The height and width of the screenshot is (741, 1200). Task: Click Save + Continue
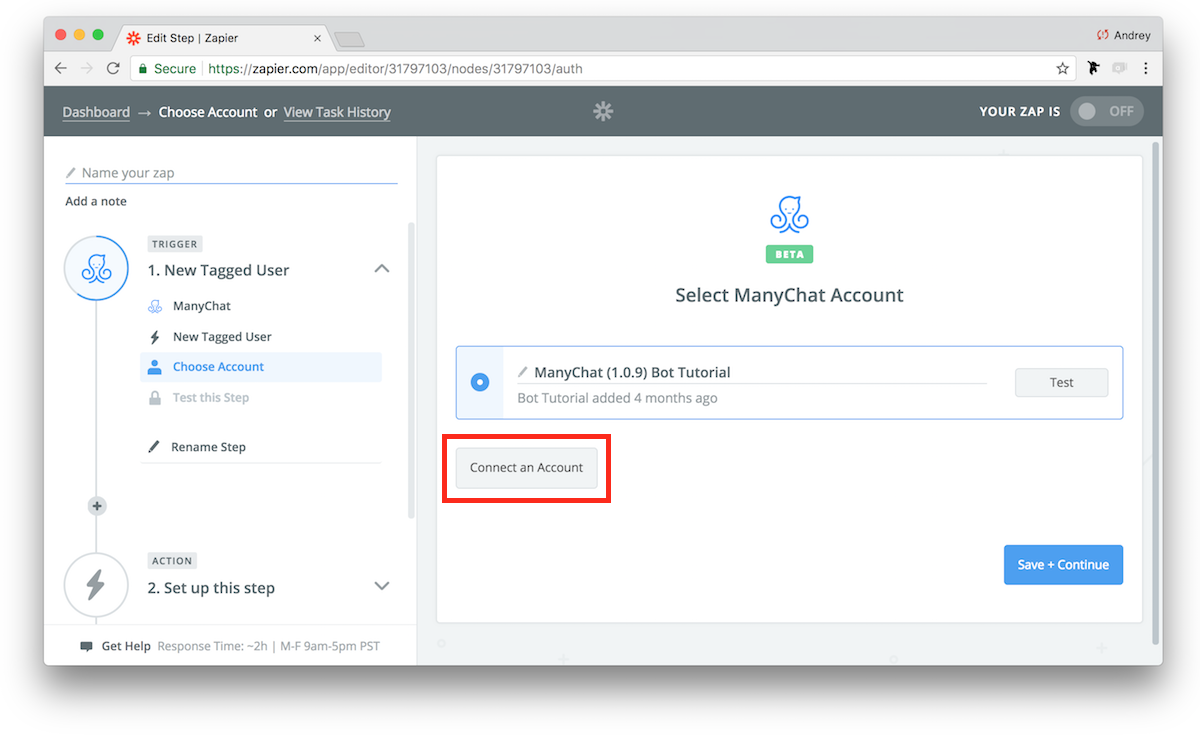pyautogui.click(x=1063, y=565)
